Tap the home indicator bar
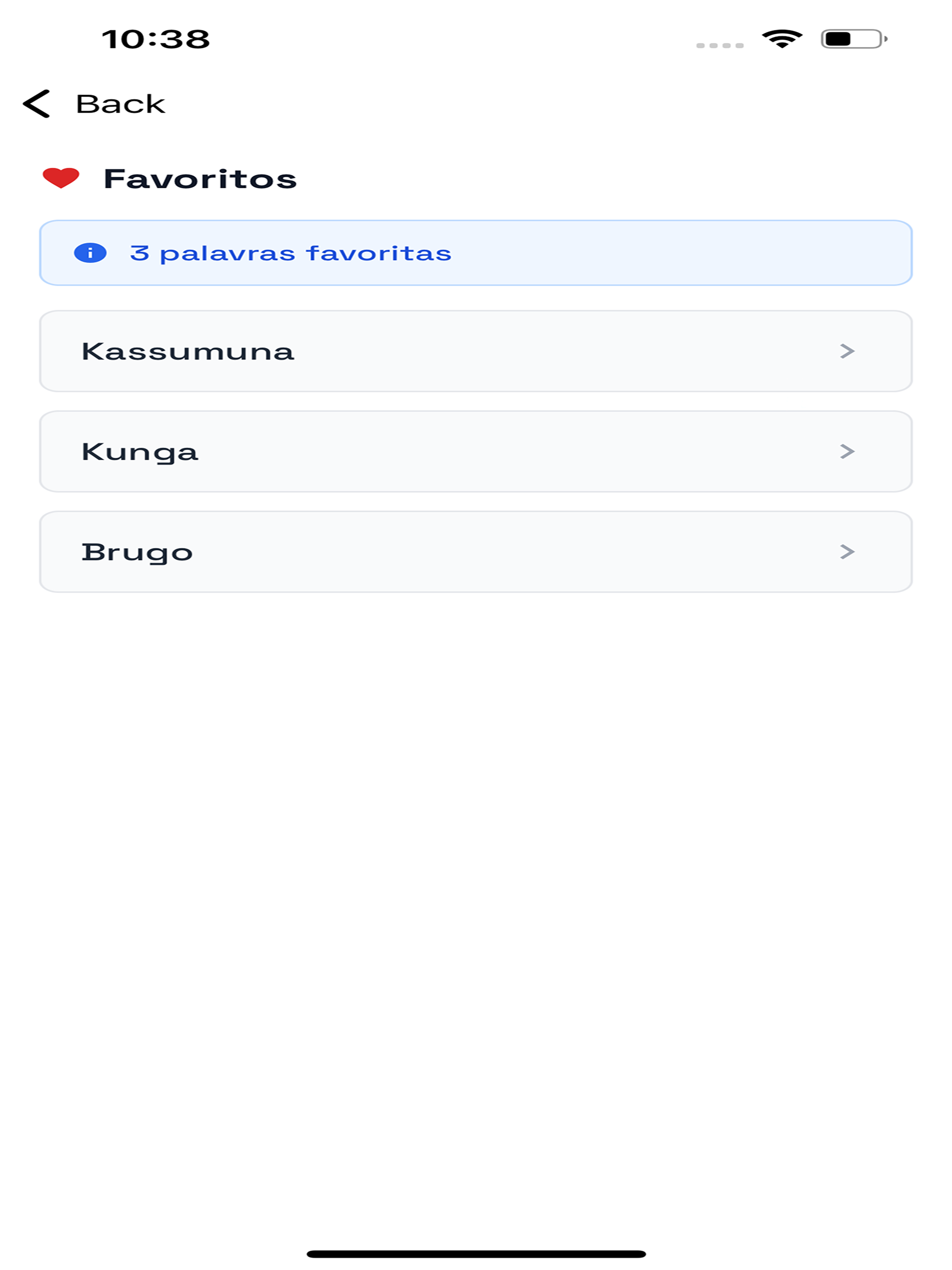This screenshot has width=952, height=1270. point(476,1254)
